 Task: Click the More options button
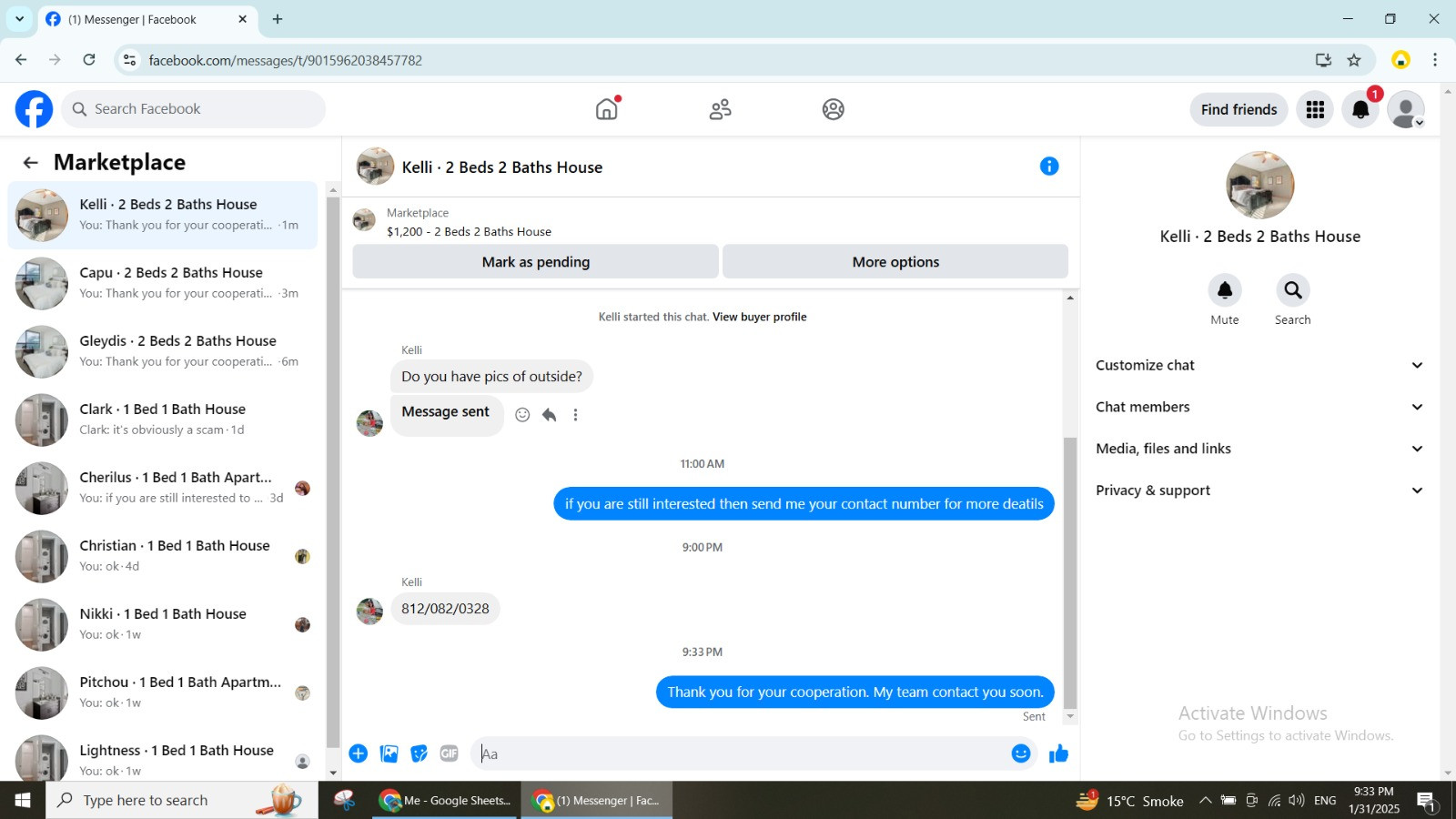click(x=895, y=262)
